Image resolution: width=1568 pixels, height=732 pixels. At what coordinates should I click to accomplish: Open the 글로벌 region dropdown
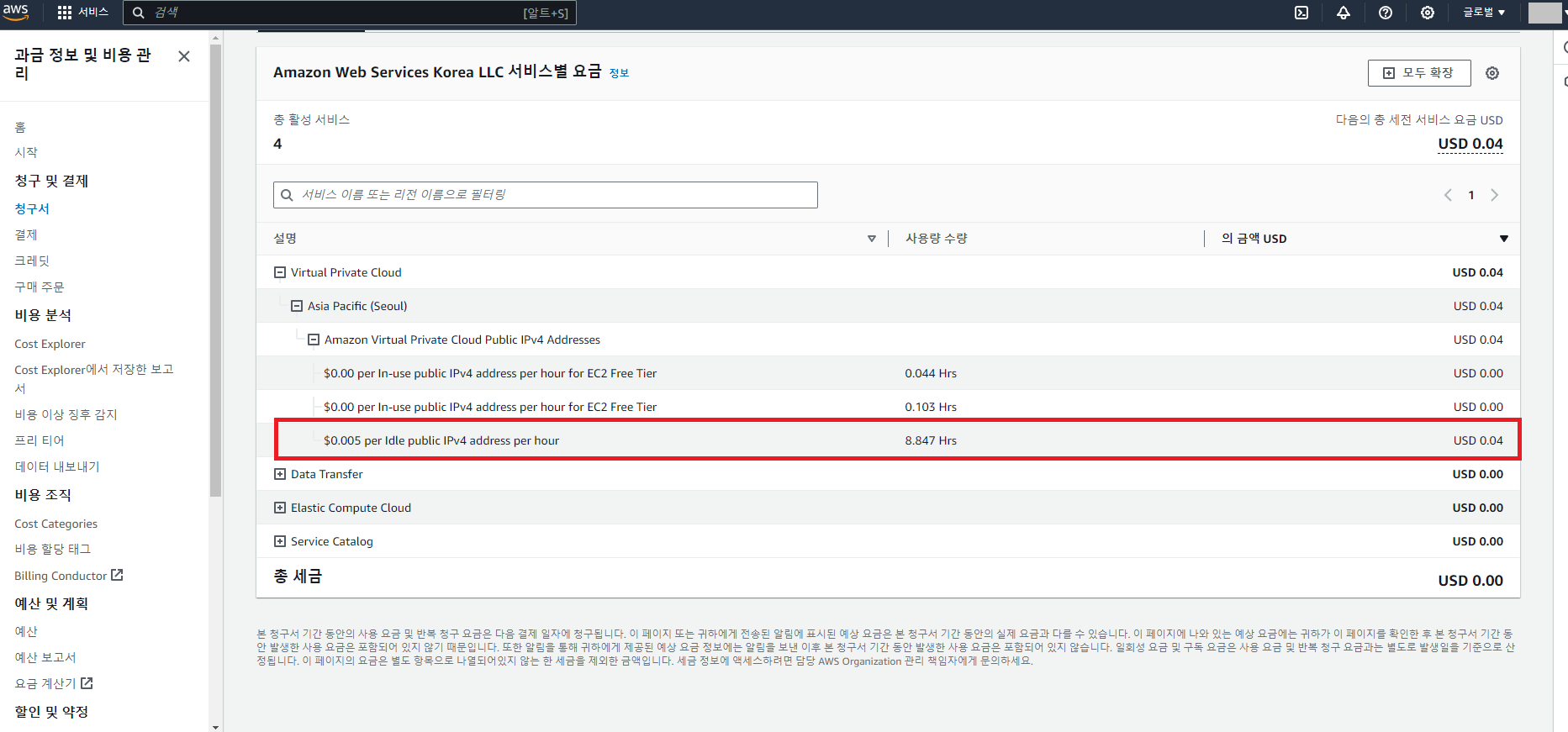[x=1484, y=13]
